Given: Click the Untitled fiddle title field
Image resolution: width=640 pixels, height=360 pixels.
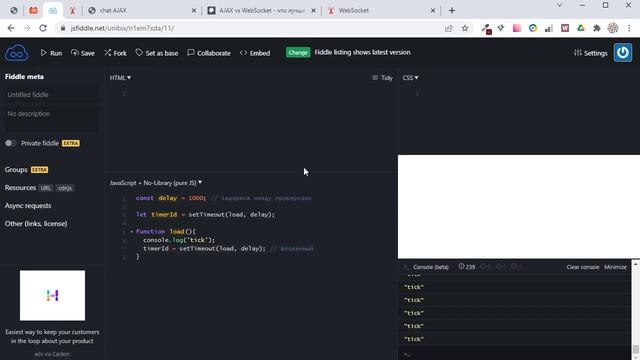Looking at the screenshot, I should coord(51,95).
